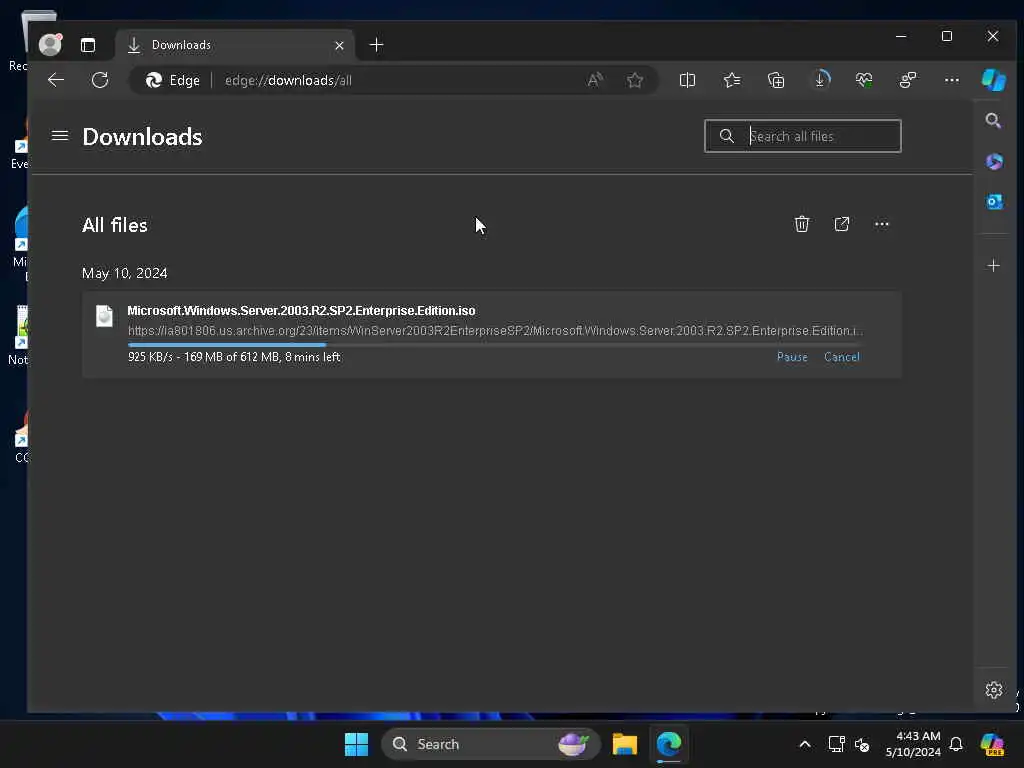Open the tab actions menu icon
1024x768 pixels.
pyautogui.click(x=88, y=44)
